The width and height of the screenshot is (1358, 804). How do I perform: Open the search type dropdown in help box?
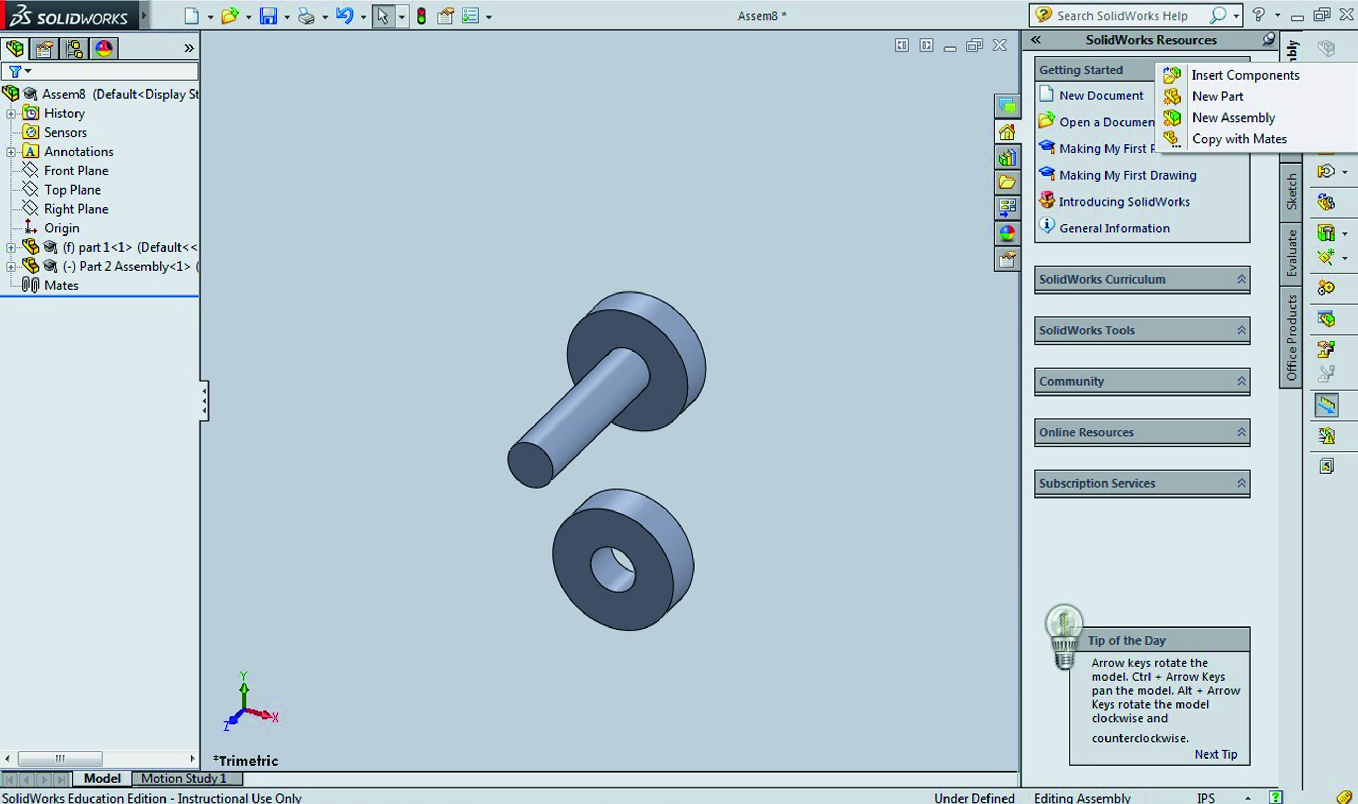click(x=1236, y=16)
